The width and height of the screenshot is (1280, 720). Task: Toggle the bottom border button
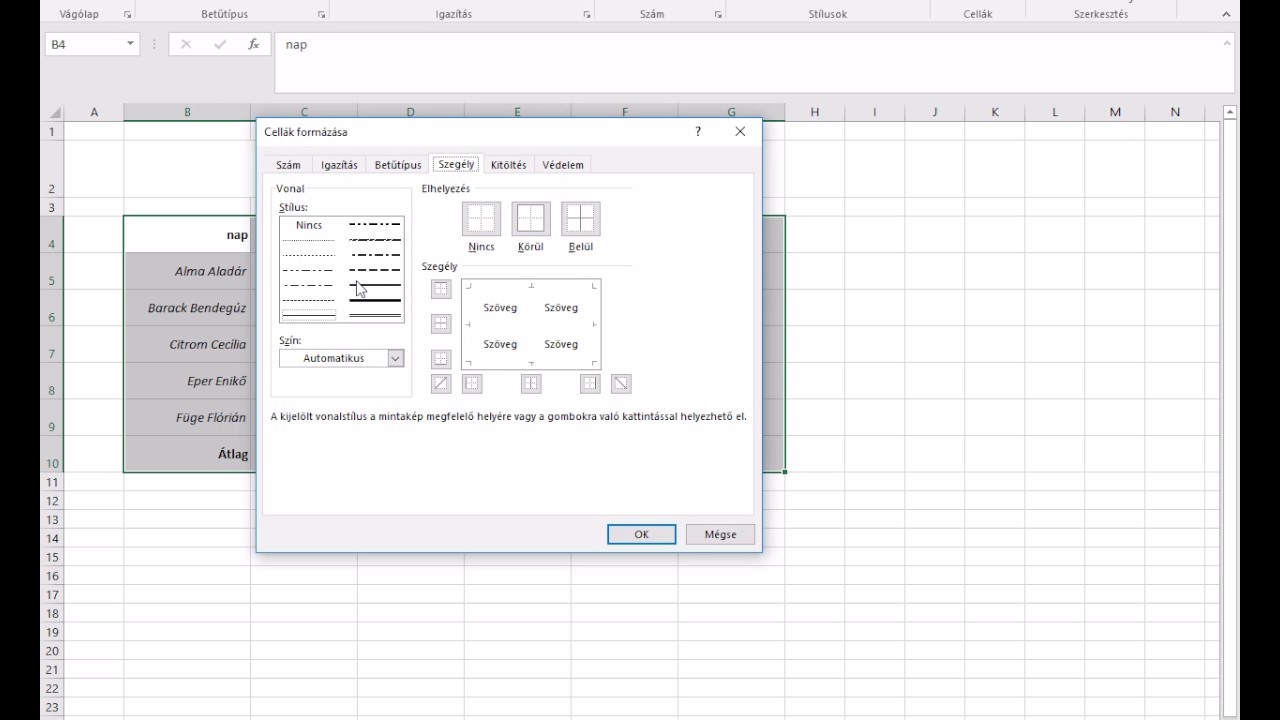click(441, 359)
